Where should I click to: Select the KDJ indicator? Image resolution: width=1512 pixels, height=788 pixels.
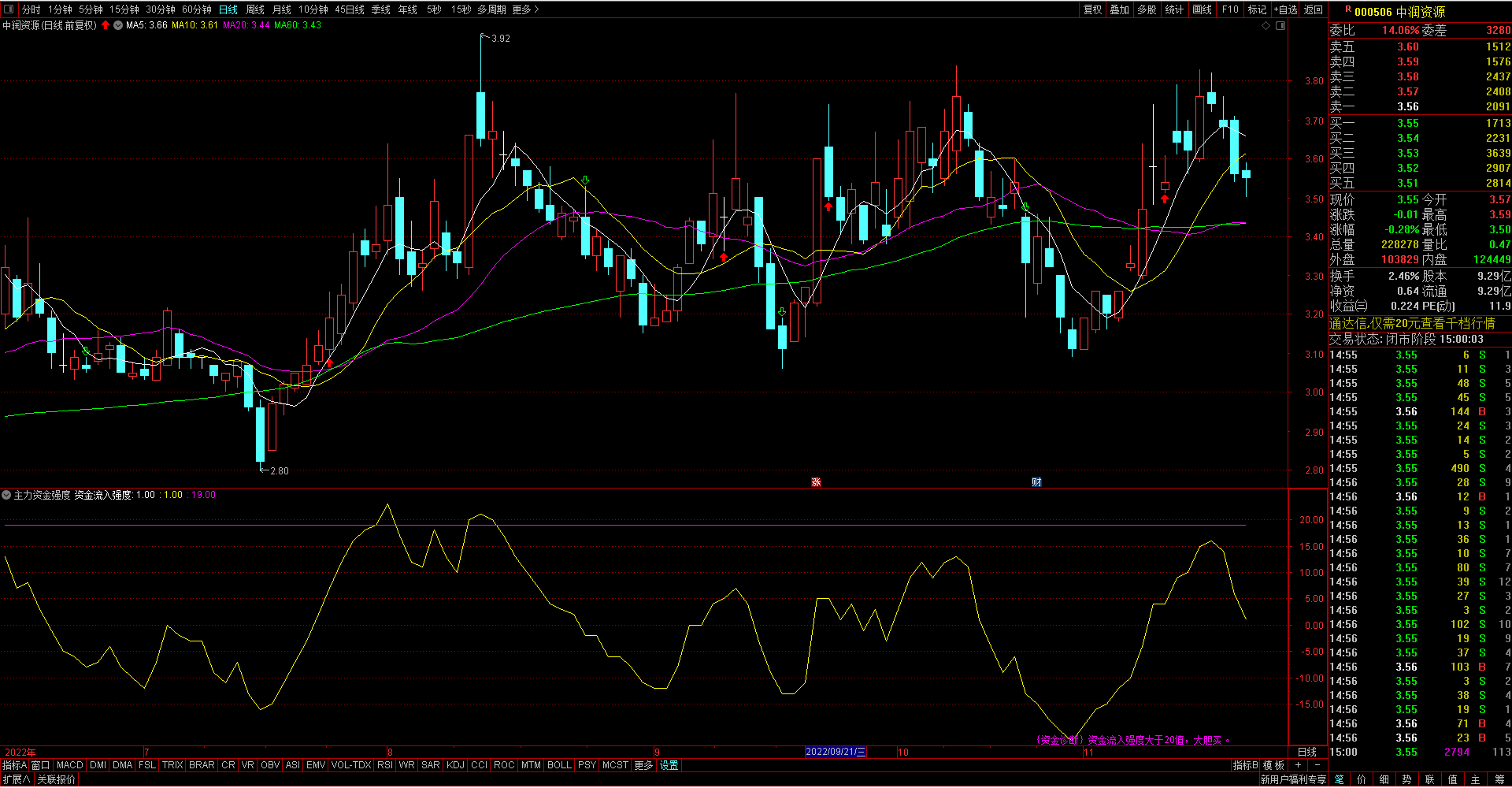pyautogui.click(x=455, y=765)
